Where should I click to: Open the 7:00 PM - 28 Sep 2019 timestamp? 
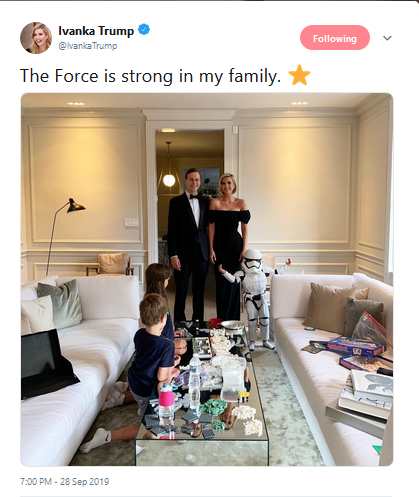point(65,481)
